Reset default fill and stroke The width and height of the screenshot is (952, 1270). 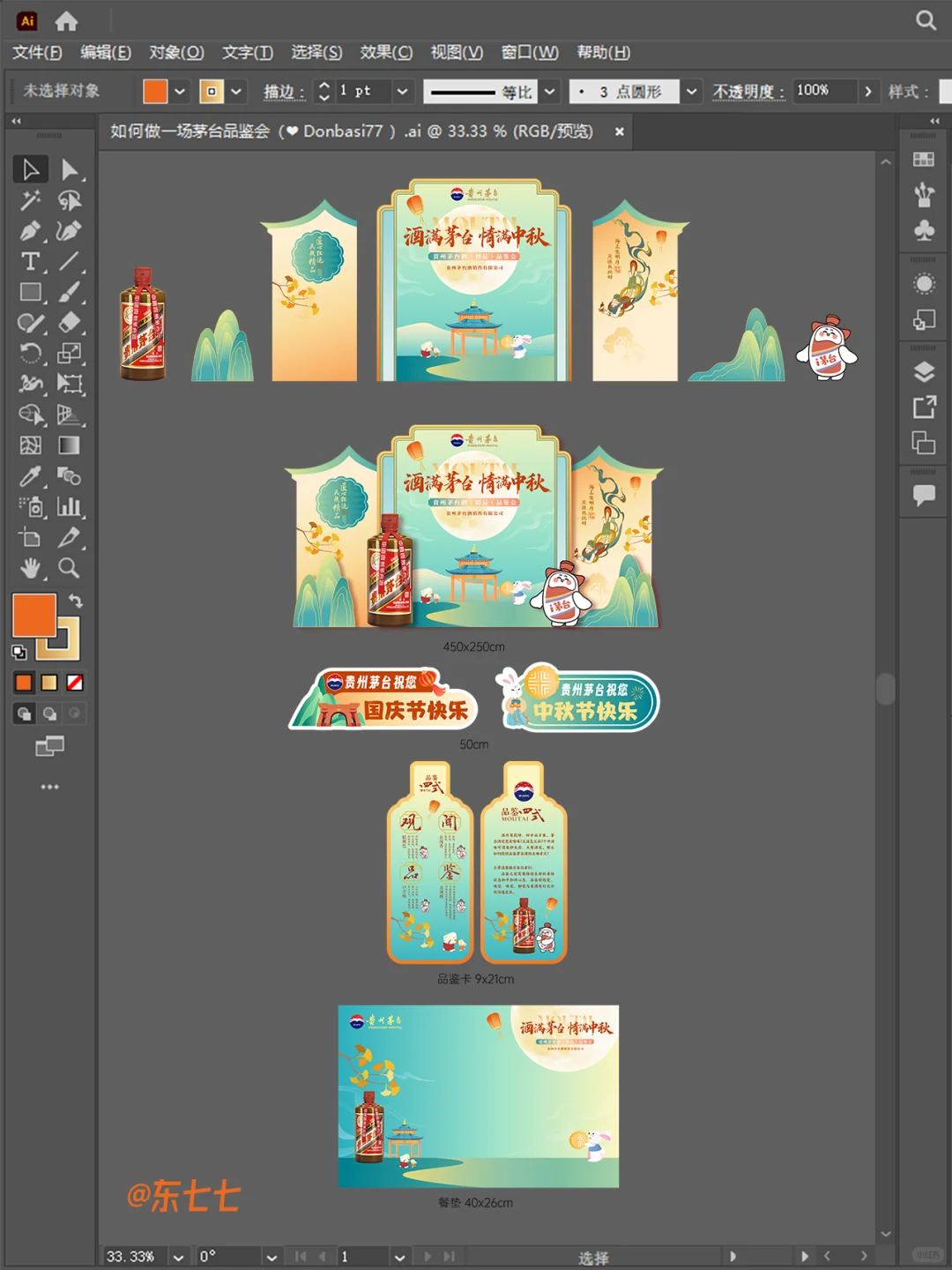click(19, 653)
